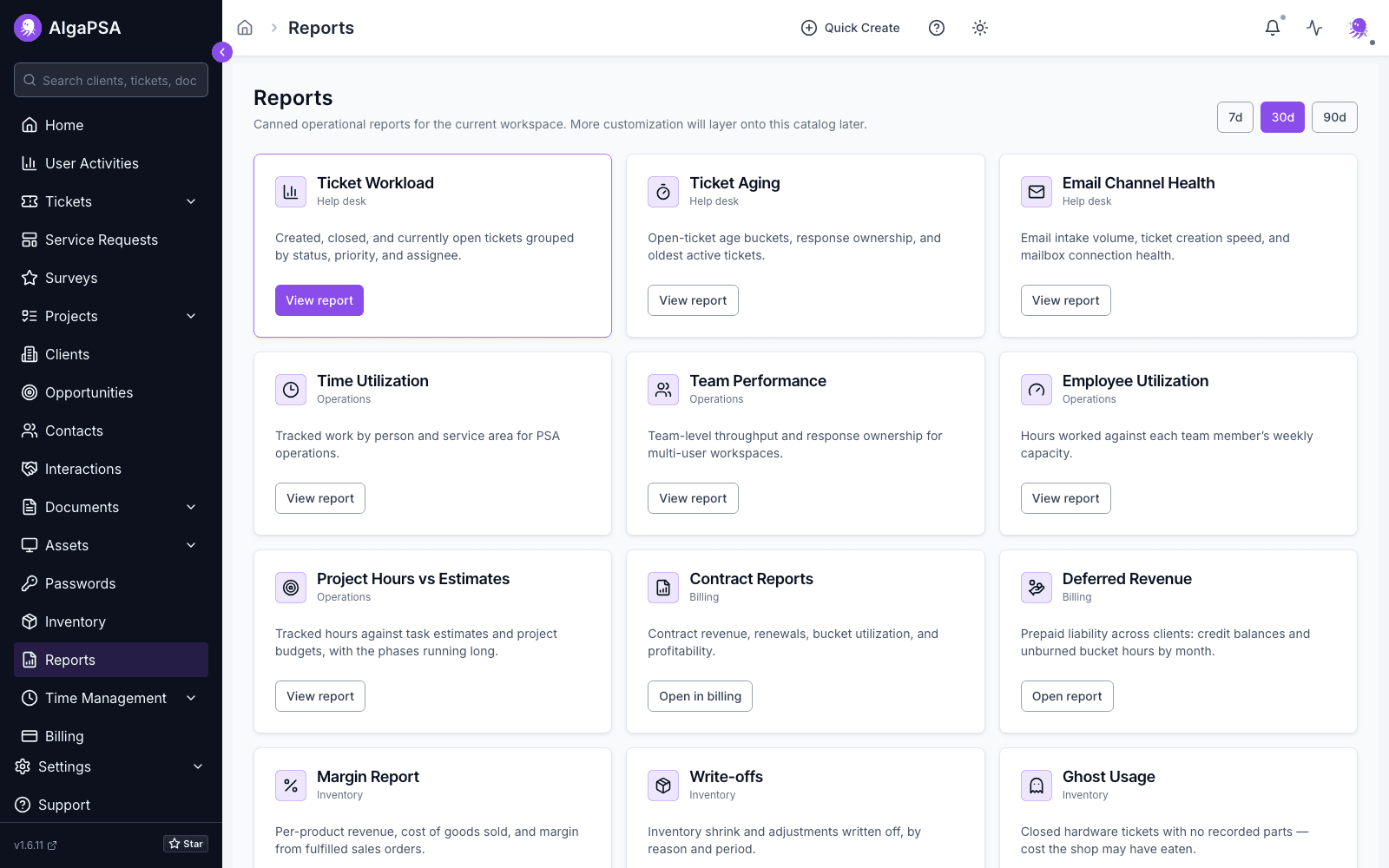Click the home breadcrumb icon
The height and width of the screenshot is (868, 1389).
[x=245, y=28]
